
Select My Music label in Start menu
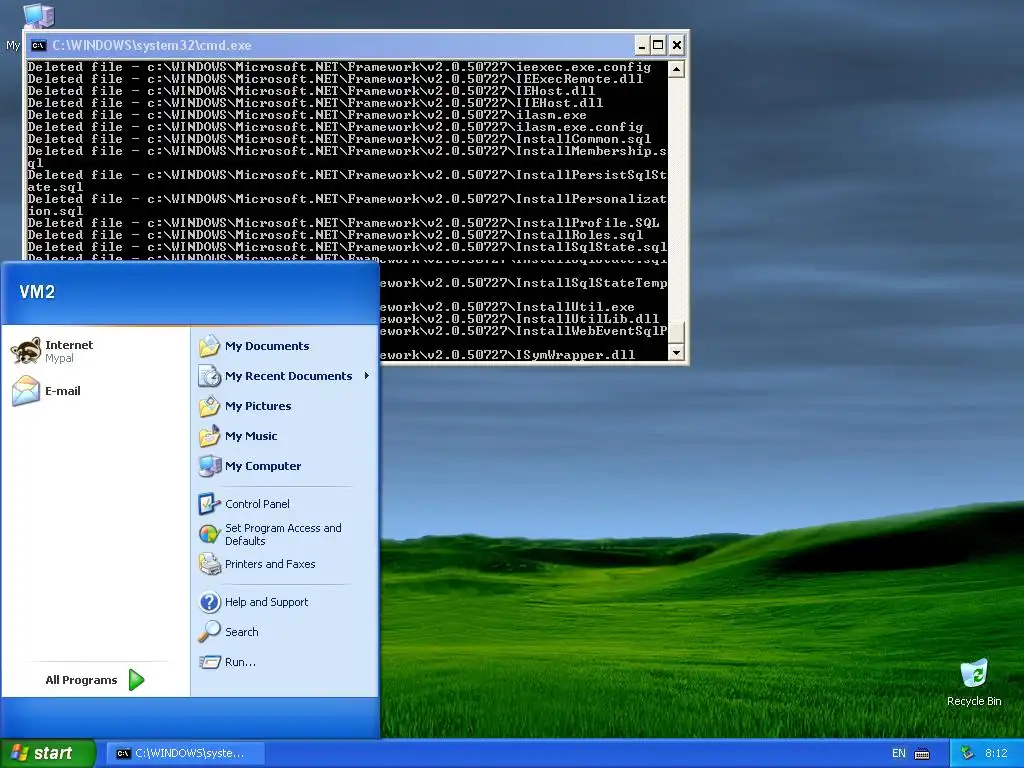click(251, 436)
